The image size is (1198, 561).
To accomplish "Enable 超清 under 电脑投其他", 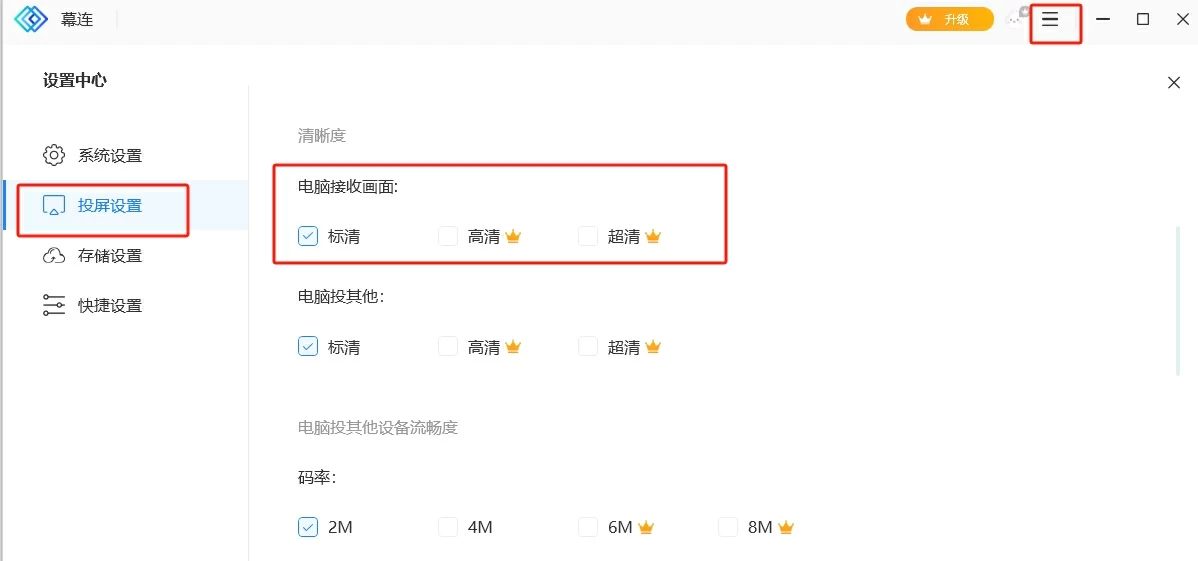I will point(588,346).
